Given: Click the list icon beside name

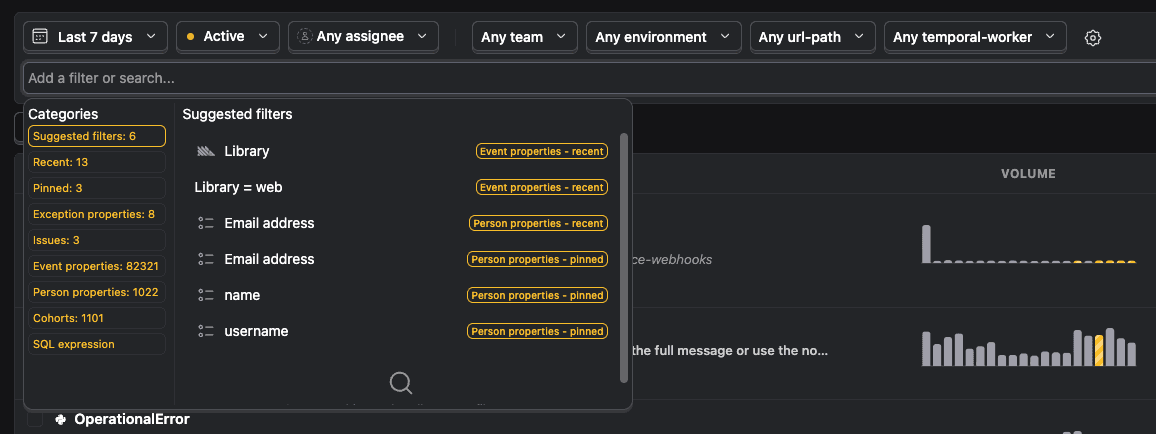Looking at the screenshot, I should (206, 295).
